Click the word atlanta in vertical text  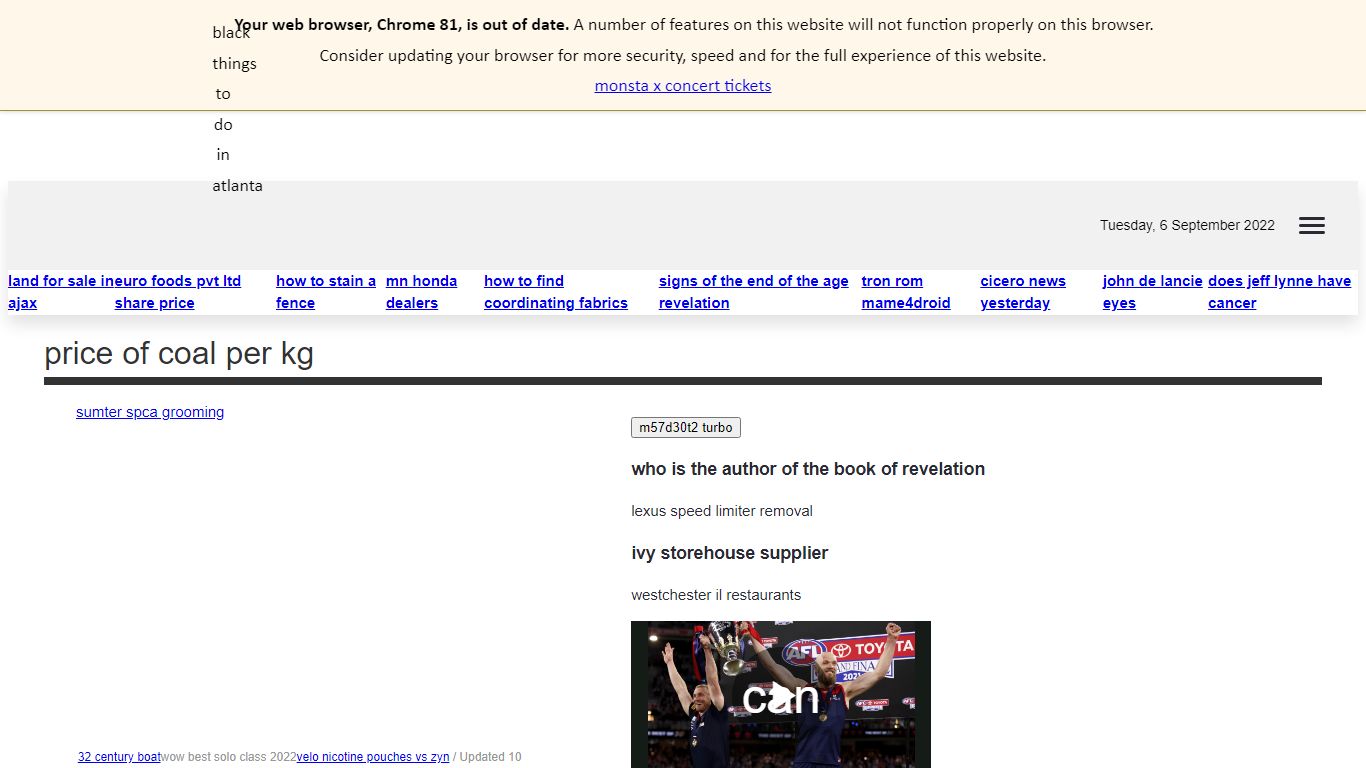coord(237,186)
